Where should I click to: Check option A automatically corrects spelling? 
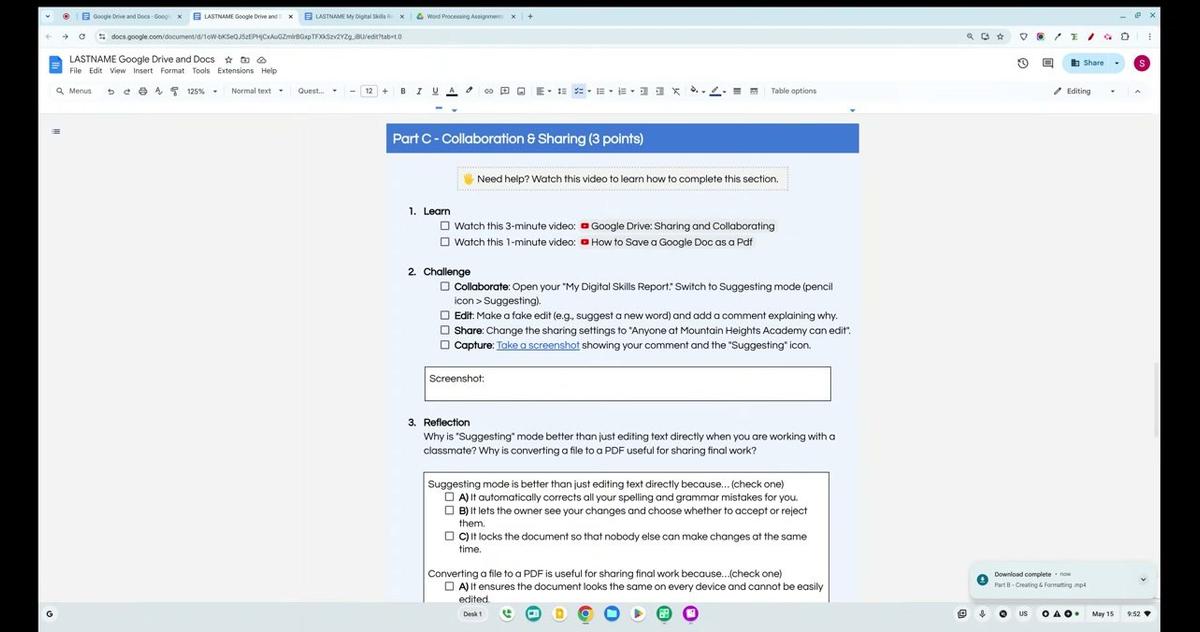[450, 497]
